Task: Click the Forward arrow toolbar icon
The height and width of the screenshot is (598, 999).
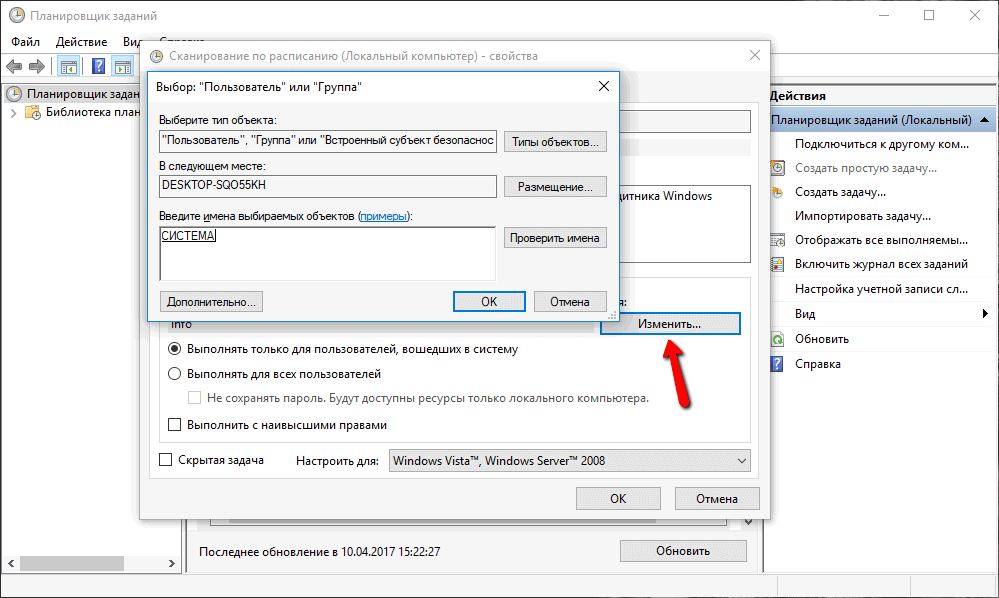Action: [x=37, y=66]
